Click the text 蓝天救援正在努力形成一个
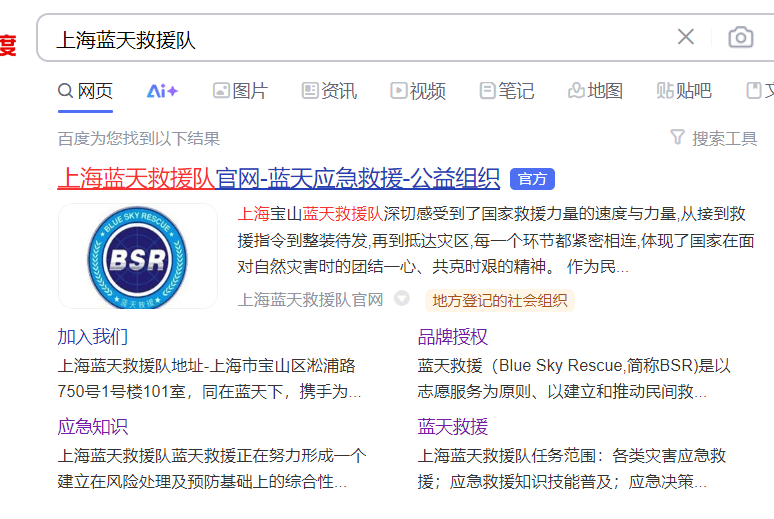Screen dimensions: 774x519 point(269,455)
